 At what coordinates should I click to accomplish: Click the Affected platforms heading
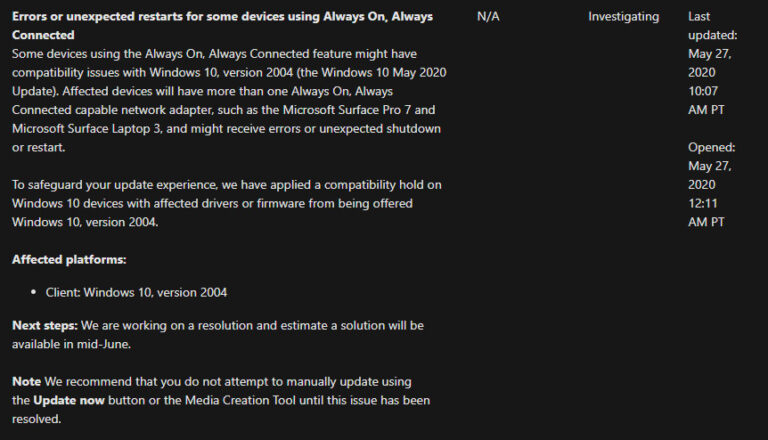[69, 260]
